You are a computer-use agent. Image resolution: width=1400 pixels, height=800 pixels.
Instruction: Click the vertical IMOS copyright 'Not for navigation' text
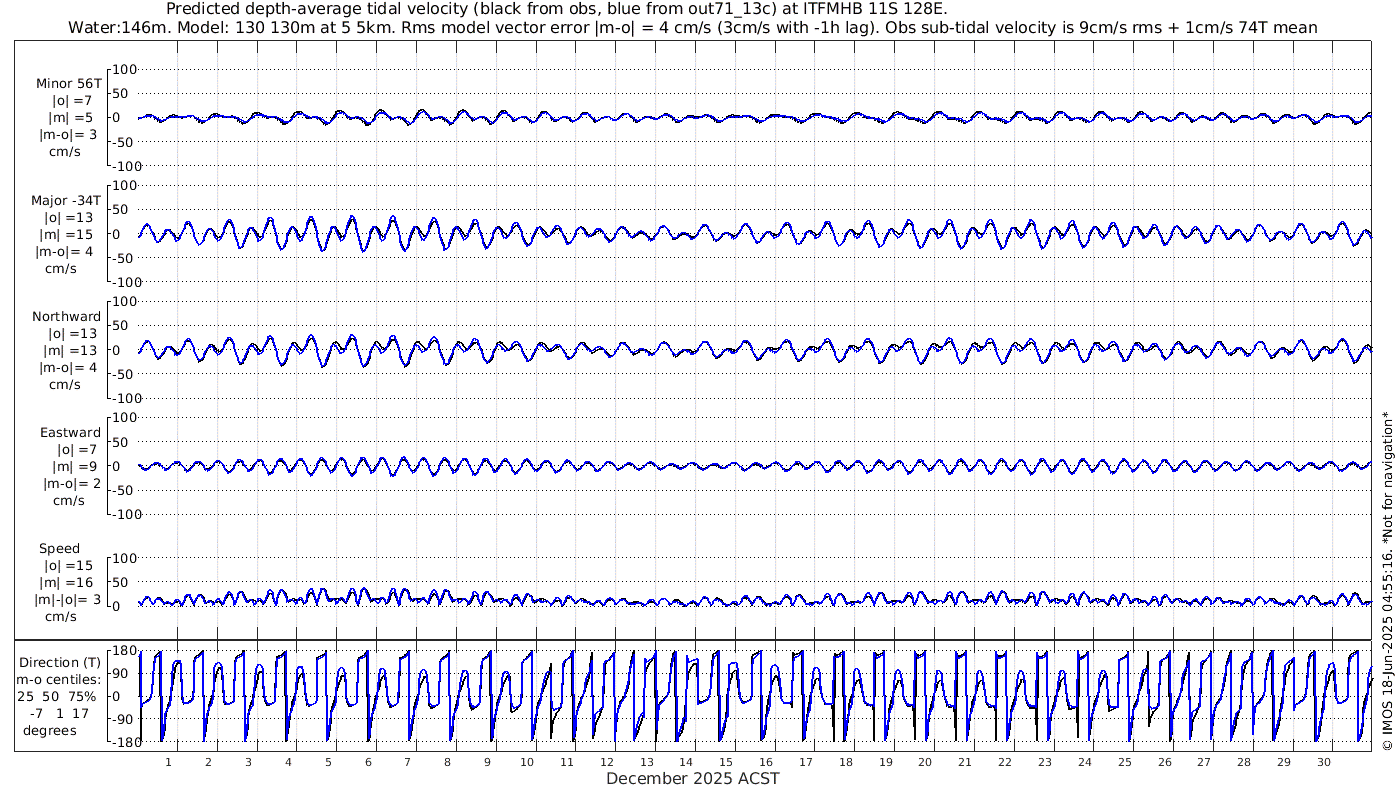pyautogui.click(x=1387, y=582)
